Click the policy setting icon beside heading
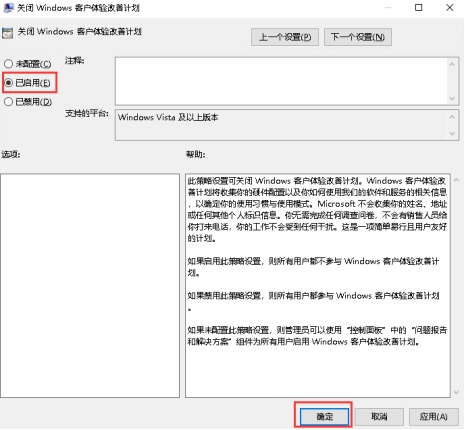The width and height of the screenshot is (465, 430). click(7, 33)
